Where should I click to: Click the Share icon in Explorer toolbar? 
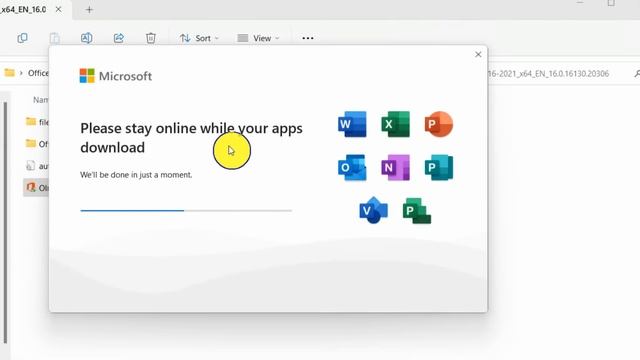(119, 38)
